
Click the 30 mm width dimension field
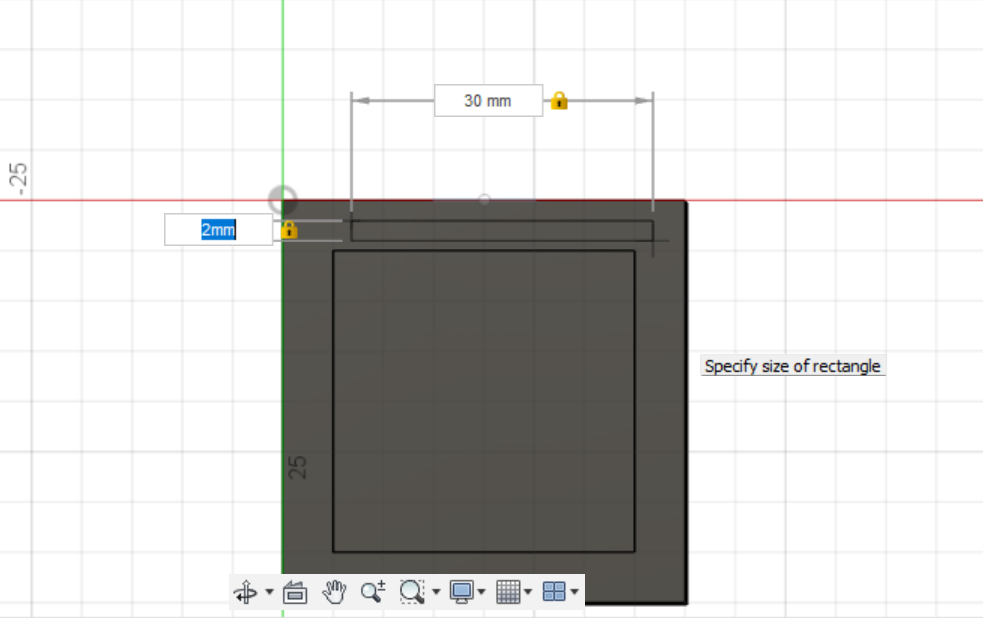click(x=488, y=100)
